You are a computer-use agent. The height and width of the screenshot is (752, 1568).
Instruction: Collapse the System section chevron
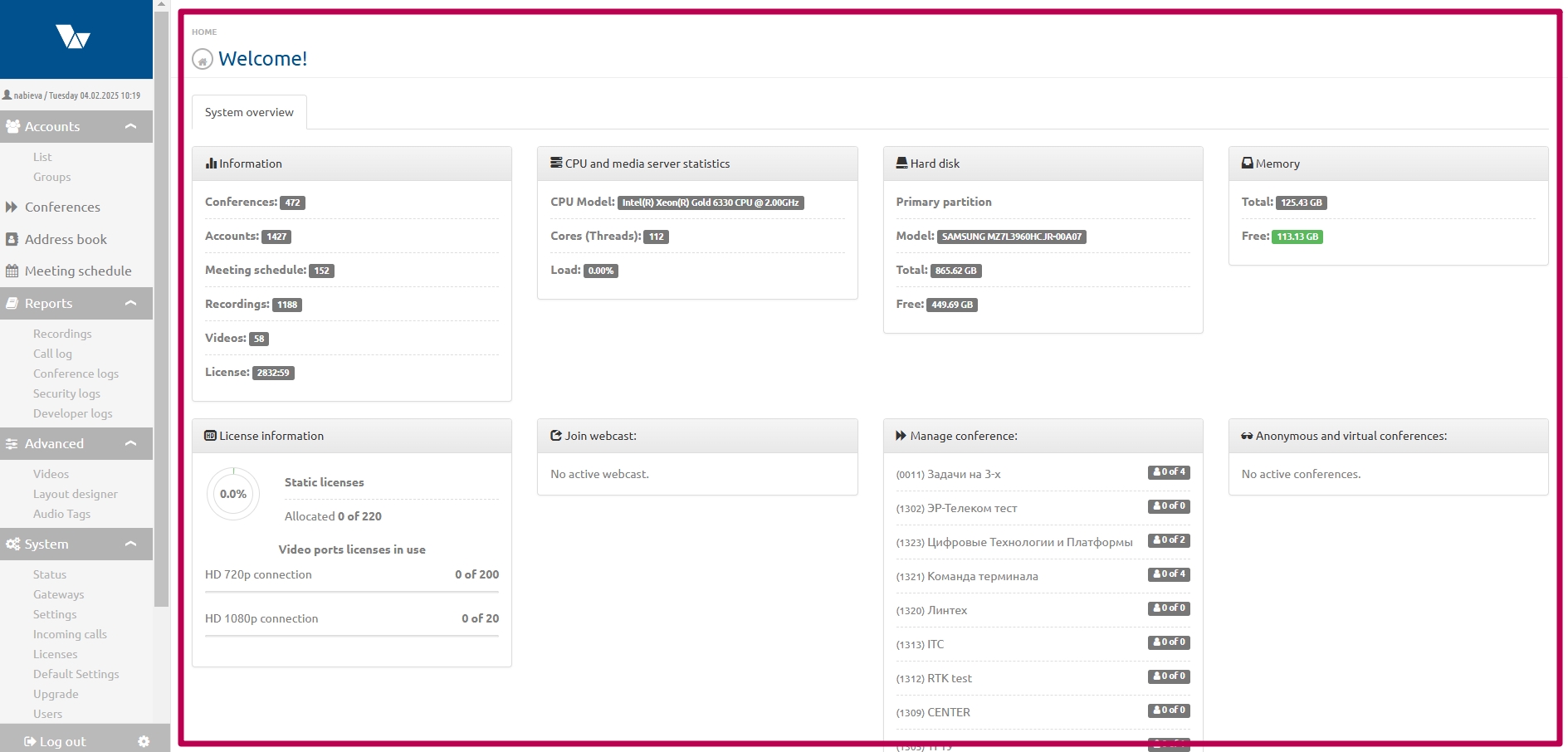pyautogui.click(x=130, y=544)
